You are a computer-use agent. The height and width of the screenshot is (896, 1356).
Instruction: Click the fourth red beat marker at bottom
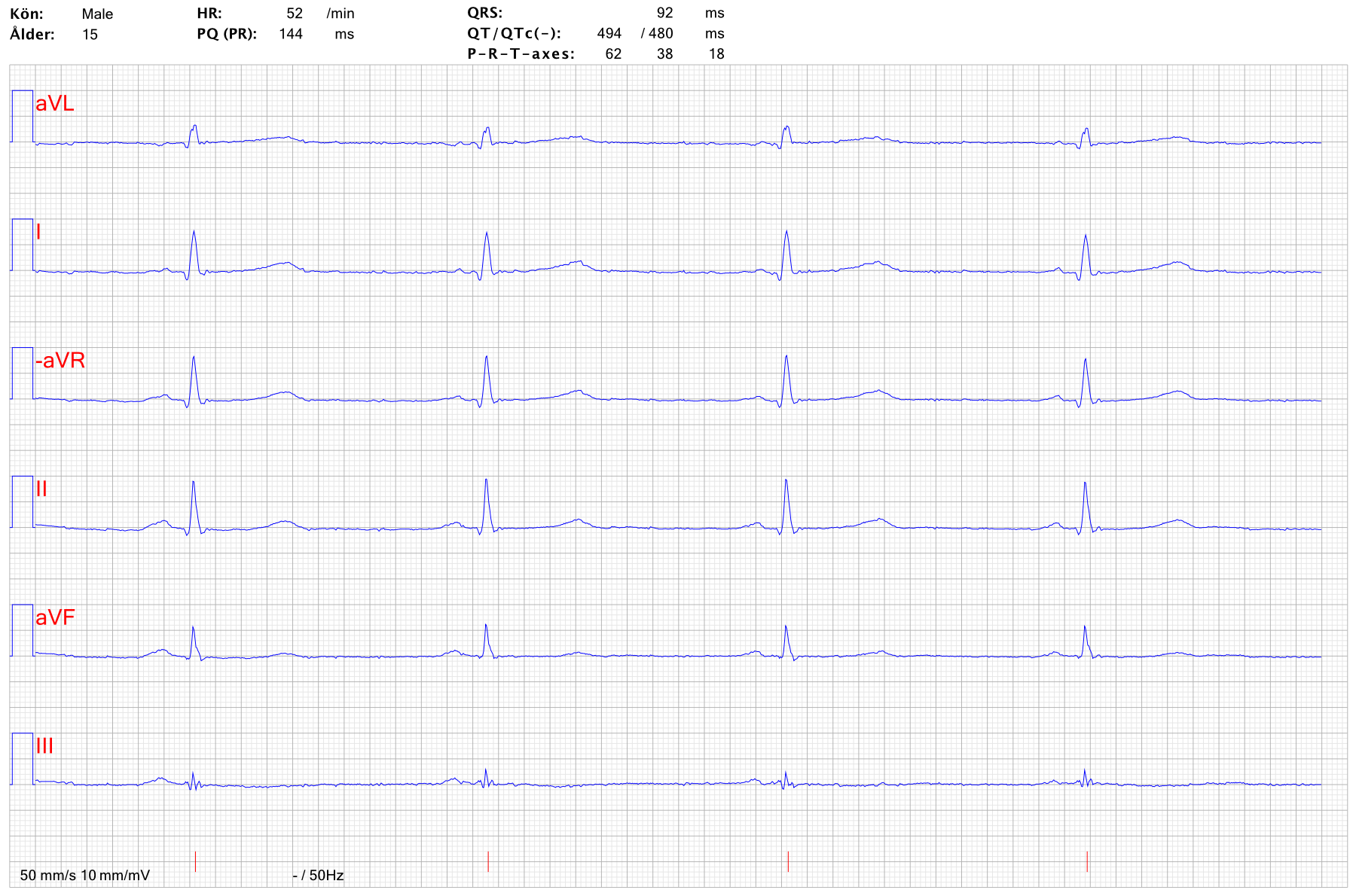1087,861
